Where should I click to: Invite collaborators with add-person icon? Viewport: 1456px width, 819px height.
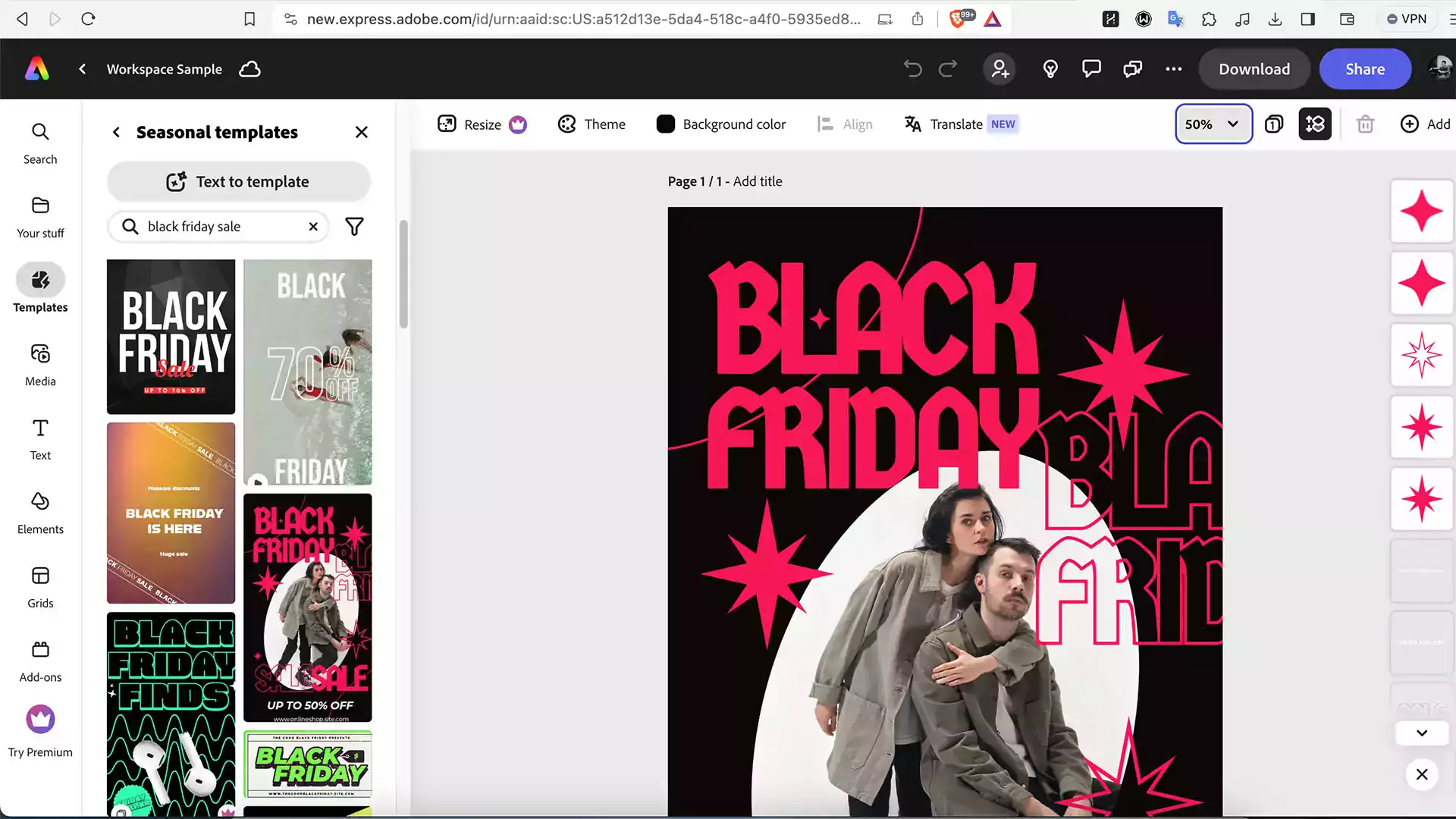1000,69
